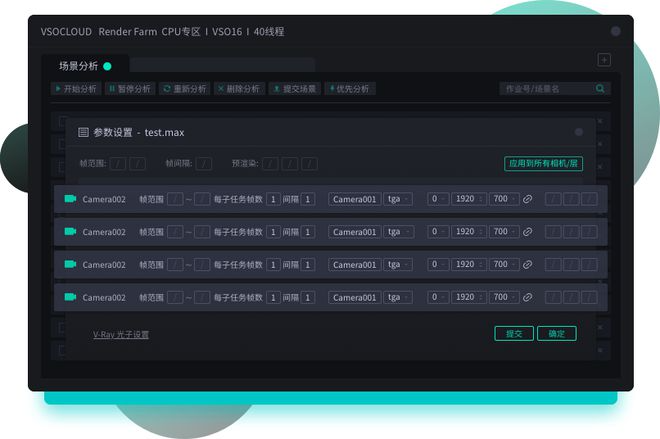Click the first 预渲染 input box
The width and height of the screenshot is (660, 439).
click(271, 164)
